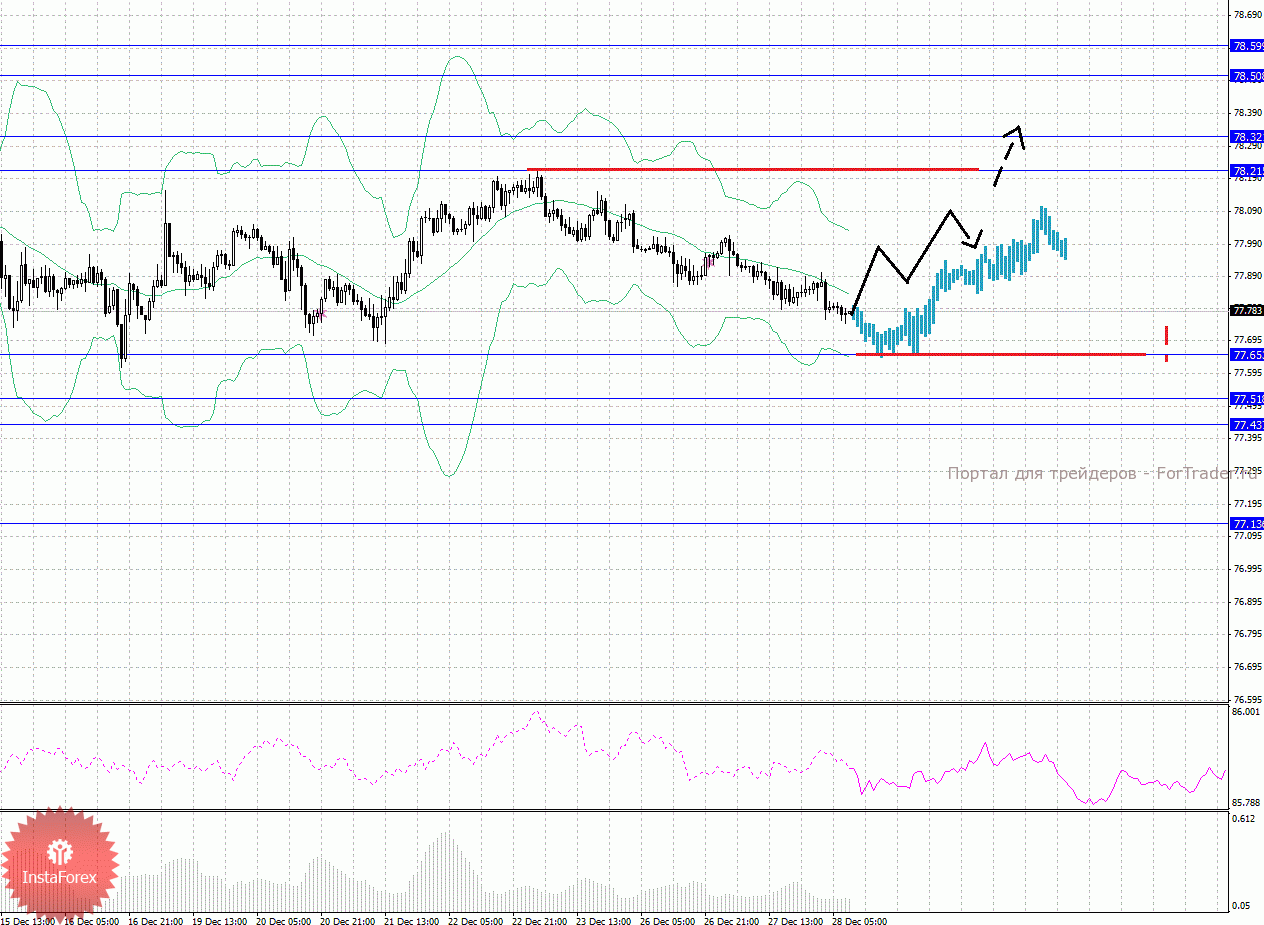
Task: Click the 28 Dec 05:00 time label
Action: [x=858, y=920]
